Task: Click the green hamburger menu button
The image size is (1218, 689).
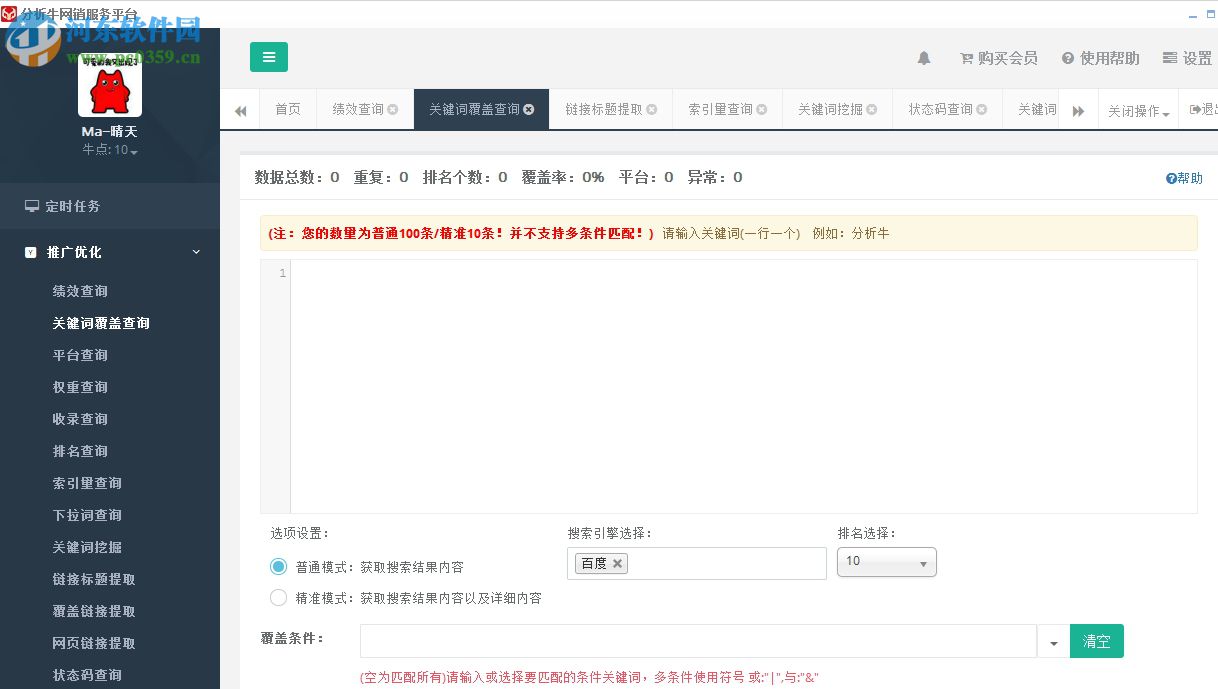Action: [268, 57]
